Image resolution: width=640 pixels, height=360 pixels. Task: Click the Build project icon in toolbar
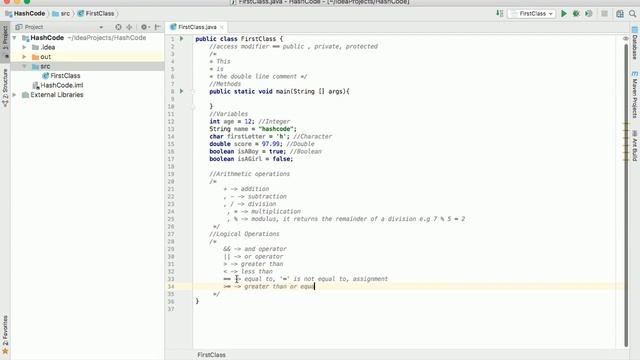click(500, 13)
